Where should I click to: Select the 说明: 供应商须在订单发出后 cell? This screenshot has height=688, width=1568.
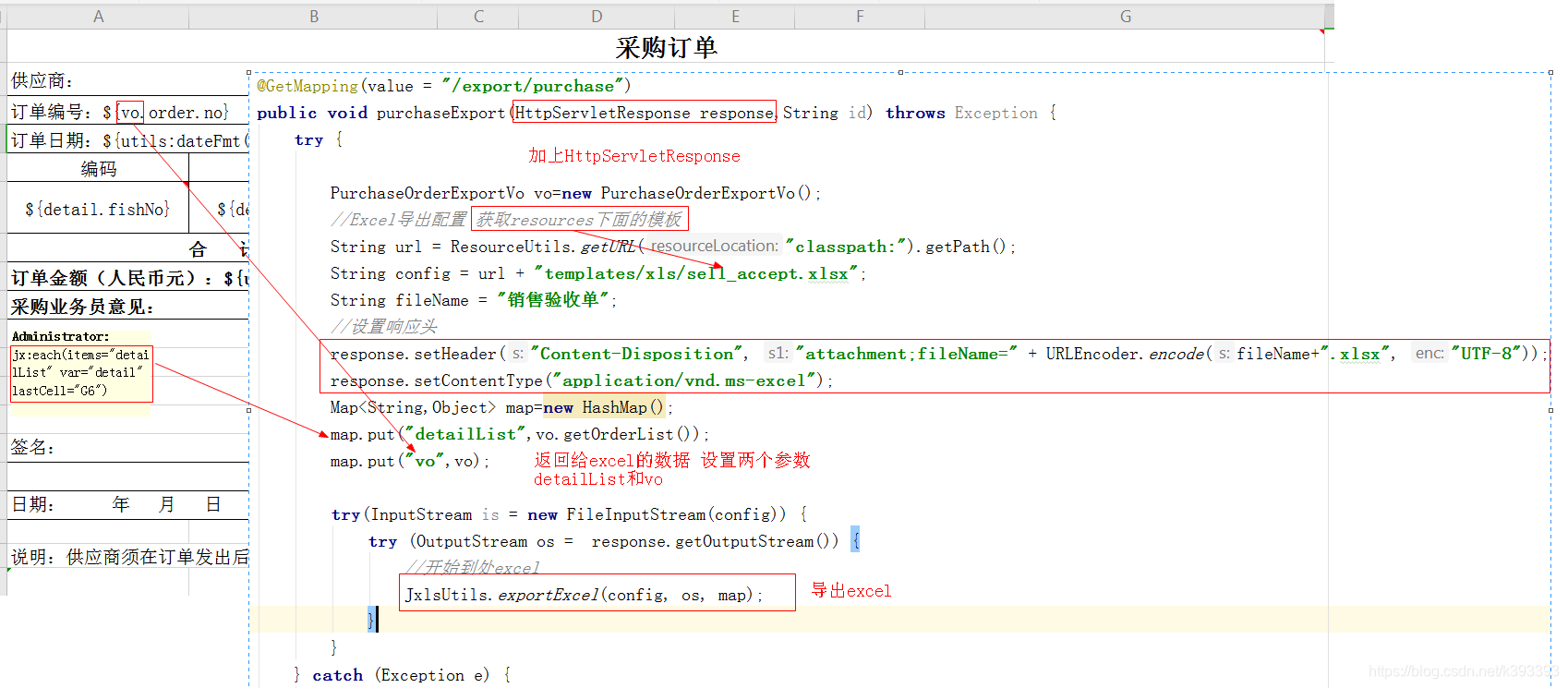(128, 557)
